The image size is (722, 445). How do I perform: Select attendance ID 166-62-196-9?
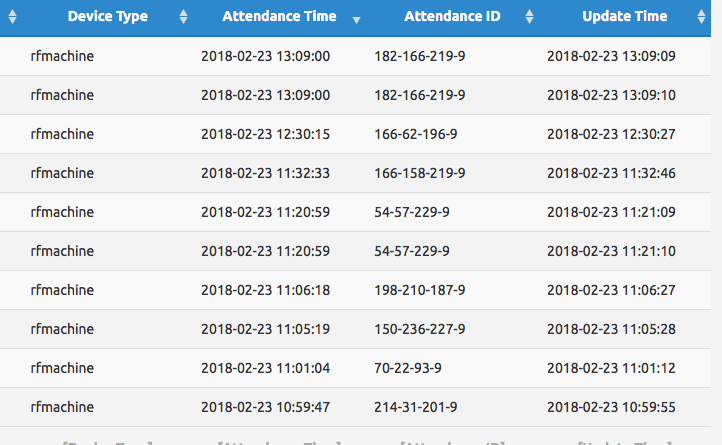coord(415,134)
